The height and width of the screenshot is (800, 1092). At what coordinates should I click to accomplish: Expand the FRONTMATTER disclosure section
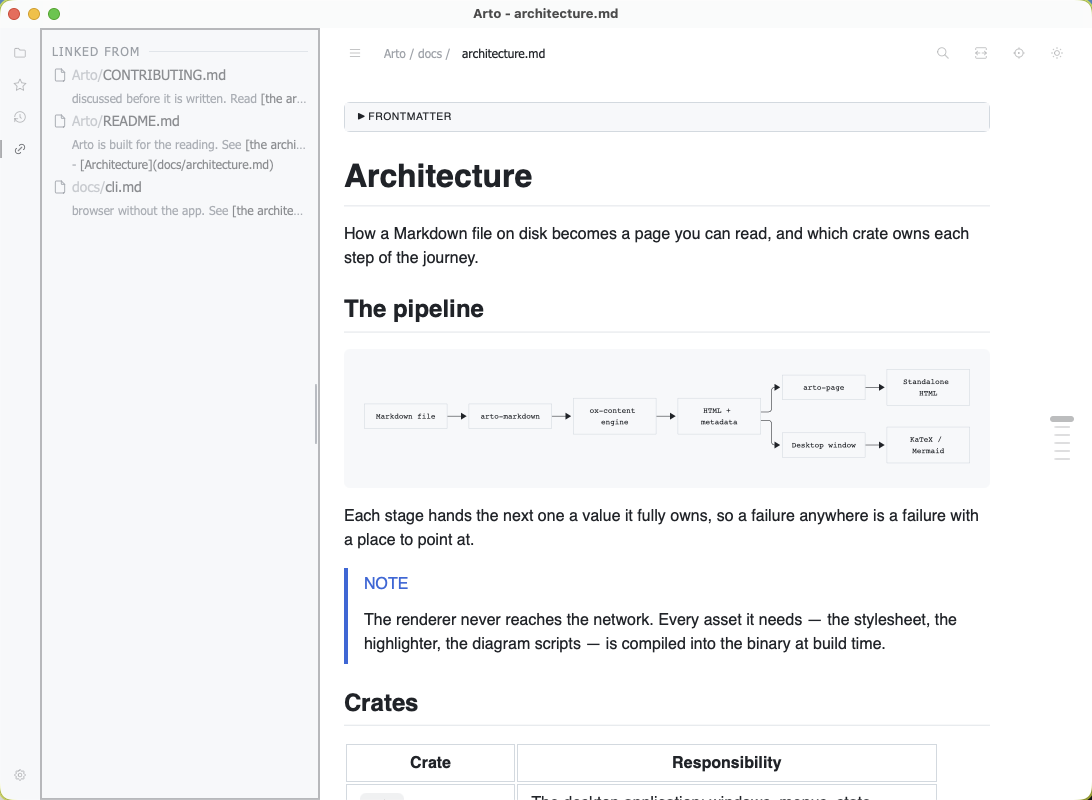tap(666, 116)
